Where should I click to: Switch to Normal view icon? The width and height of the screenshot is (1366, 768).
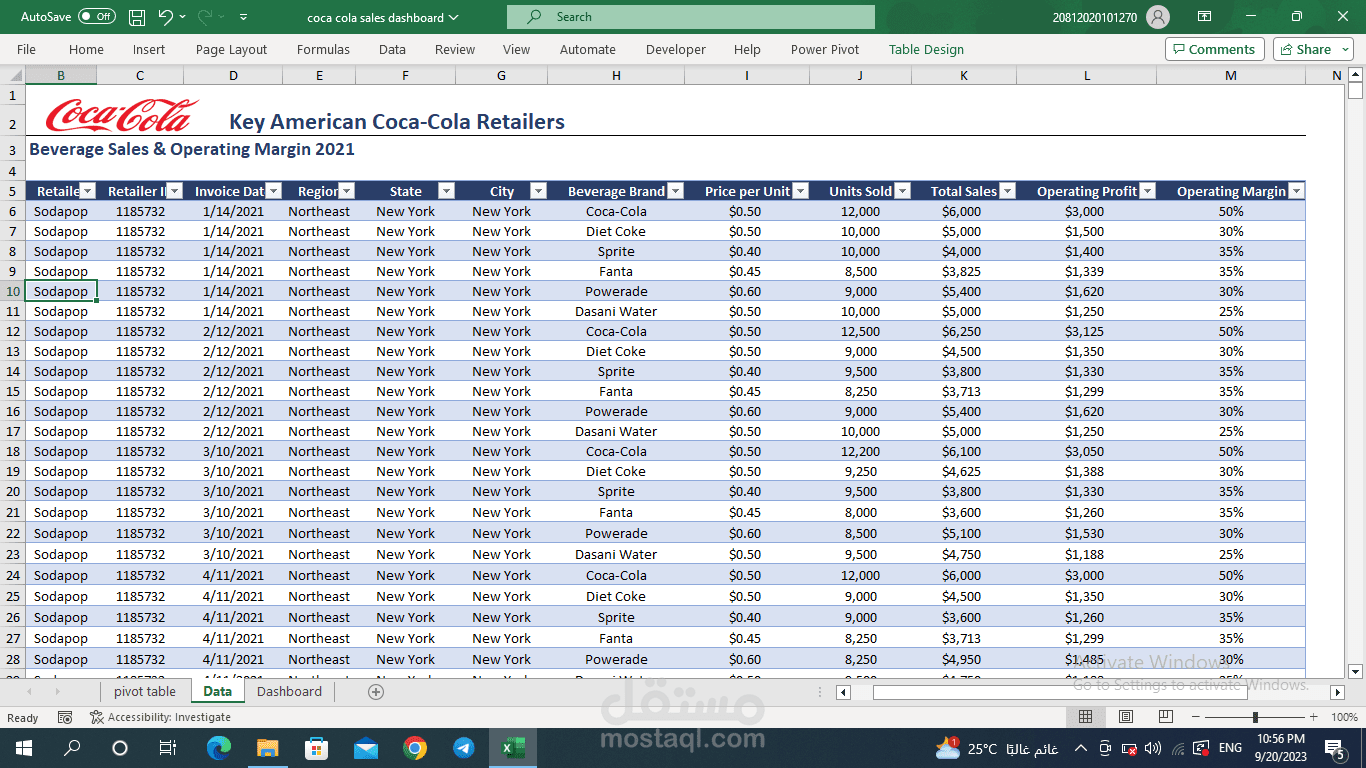pos(1085,717)
